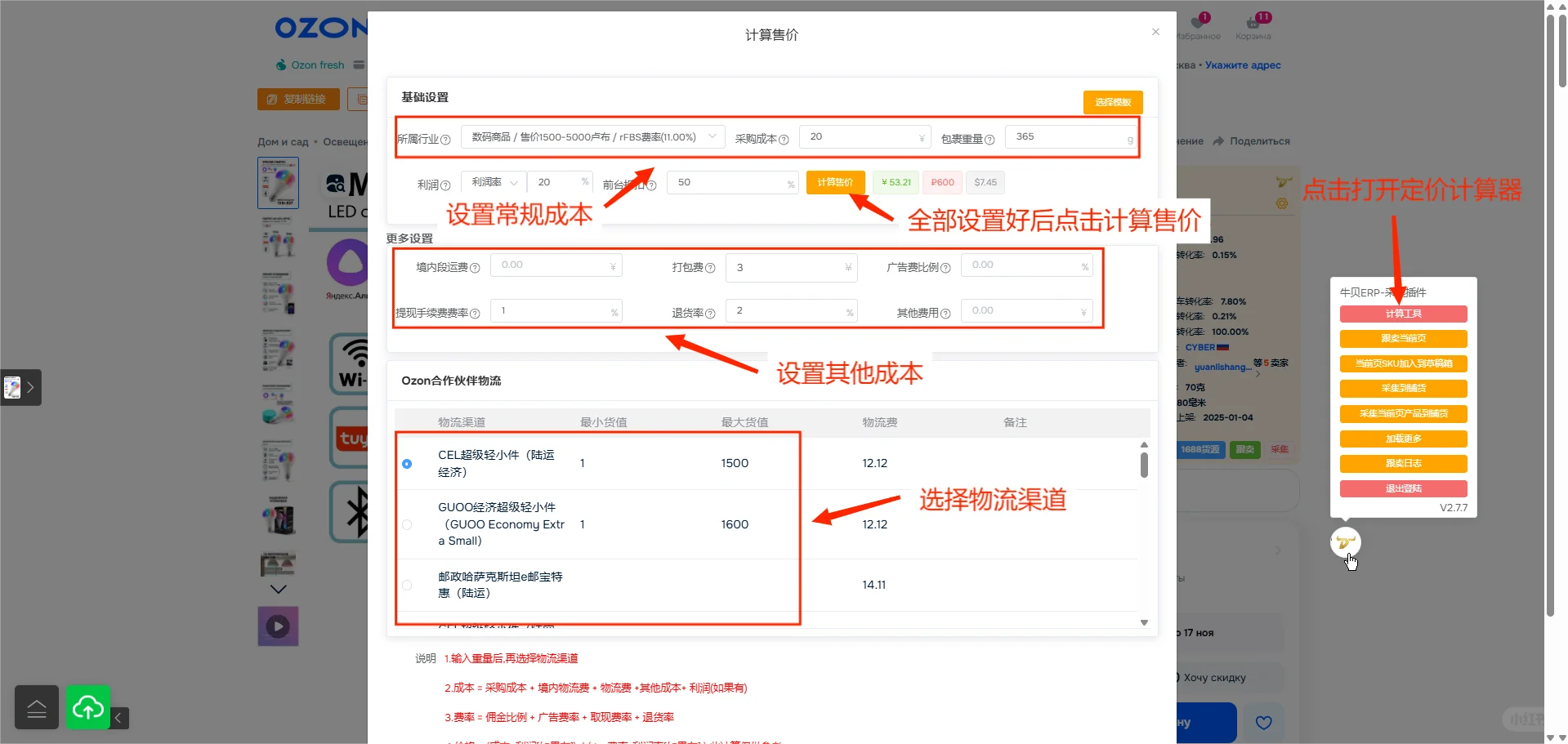Click the green cloud upload icon
This screenshot has height=744, width=1568.
87,707
